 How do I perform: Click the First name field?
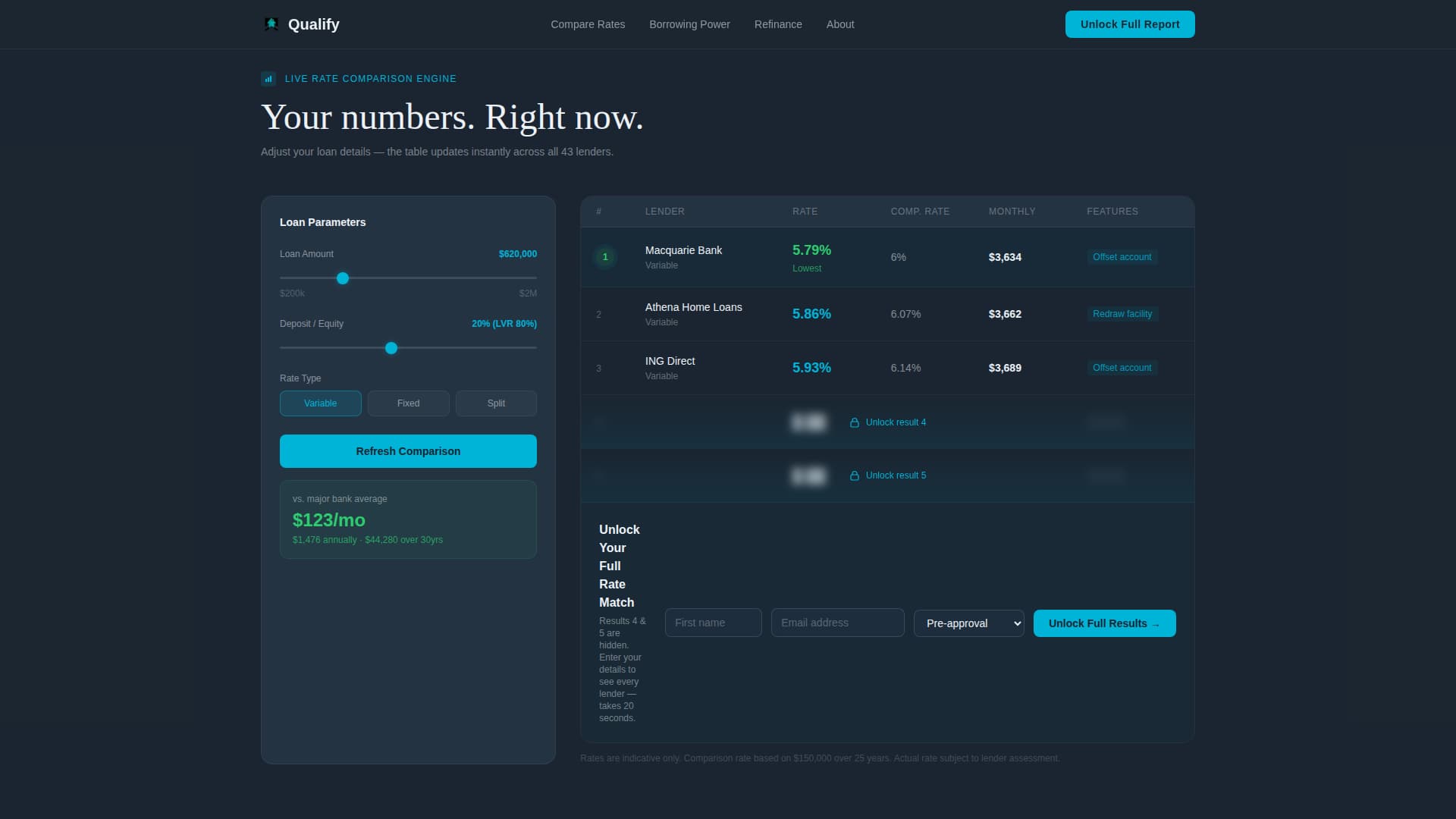(x=714, y=623)
